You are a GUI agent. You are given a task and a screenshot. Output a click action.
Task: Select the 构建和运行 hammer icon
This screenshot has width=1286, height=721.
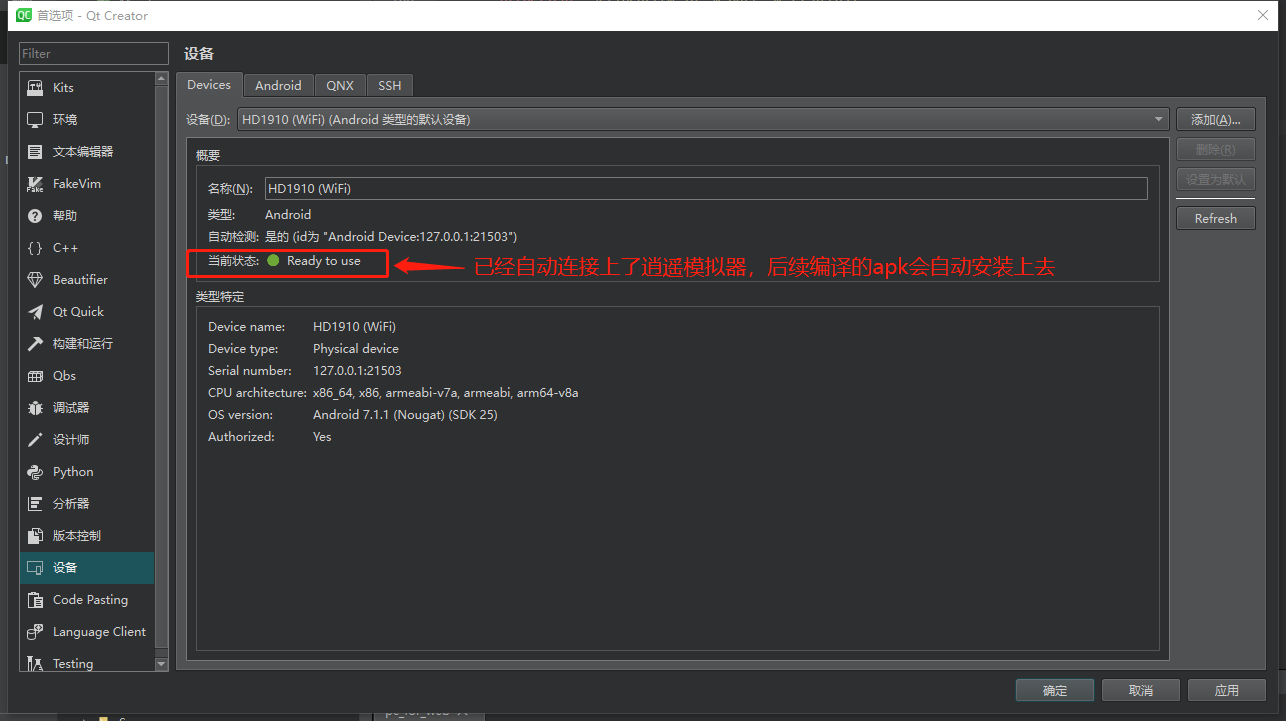35,344
